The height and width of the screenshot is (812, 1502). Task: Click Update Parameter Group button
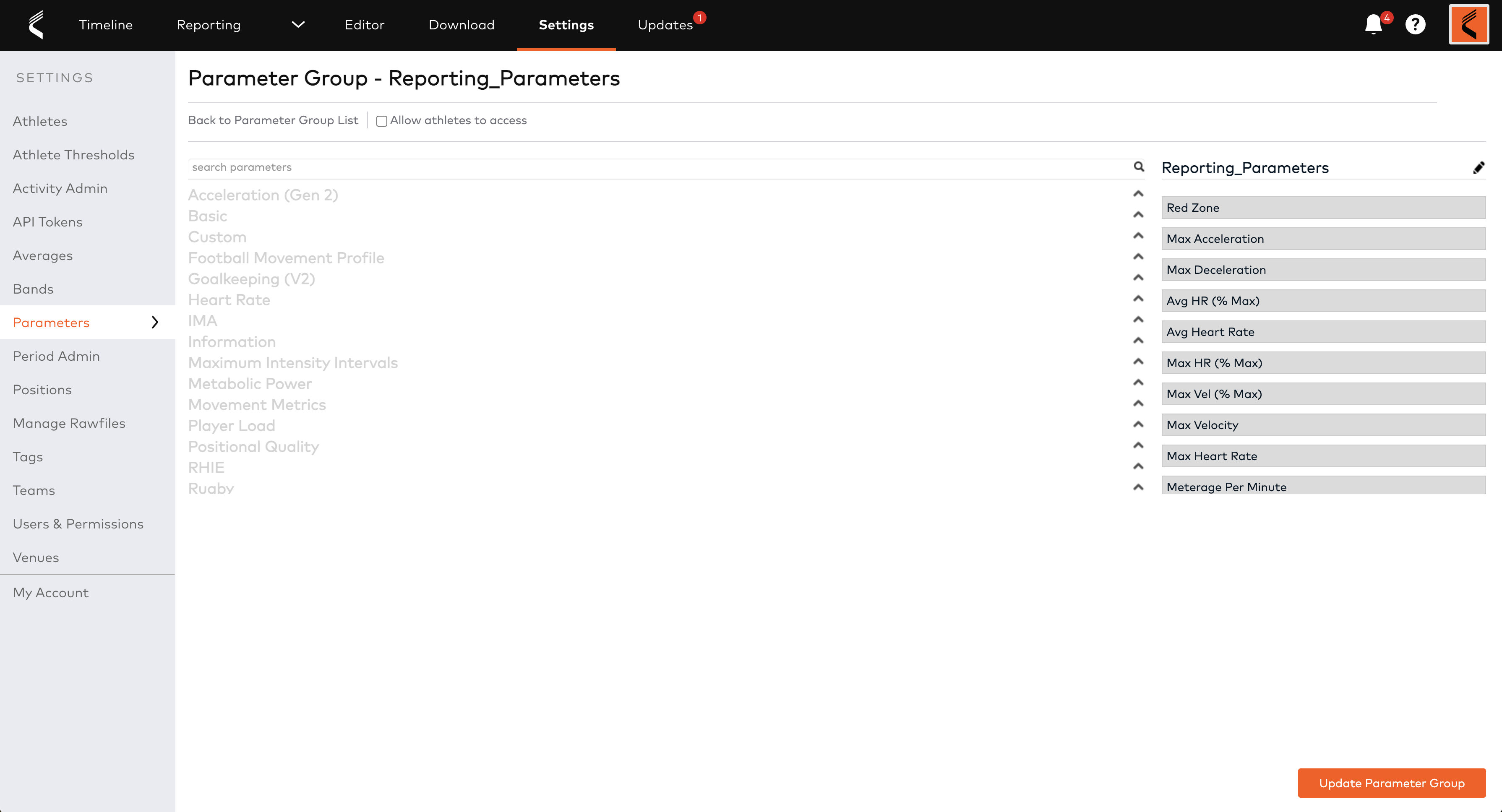pos(1391,783)
